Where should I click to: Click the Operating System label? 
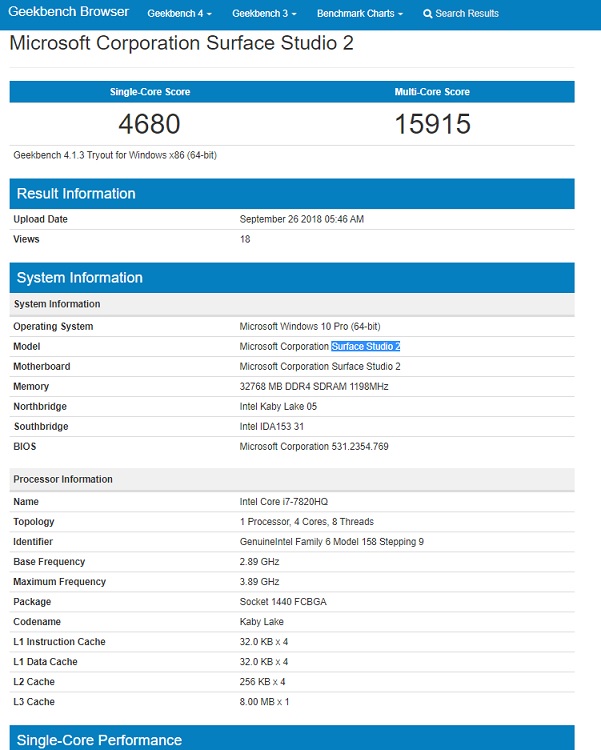pyautogui.click(x=53, y=326)
